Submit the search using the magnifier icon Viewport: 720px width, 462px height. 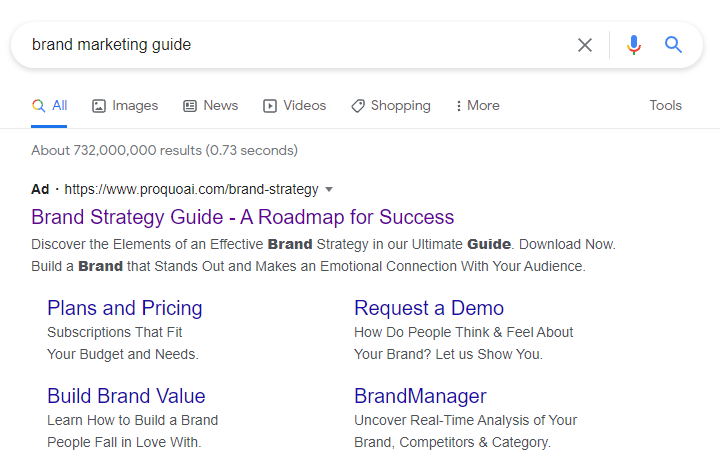point(673,45)
